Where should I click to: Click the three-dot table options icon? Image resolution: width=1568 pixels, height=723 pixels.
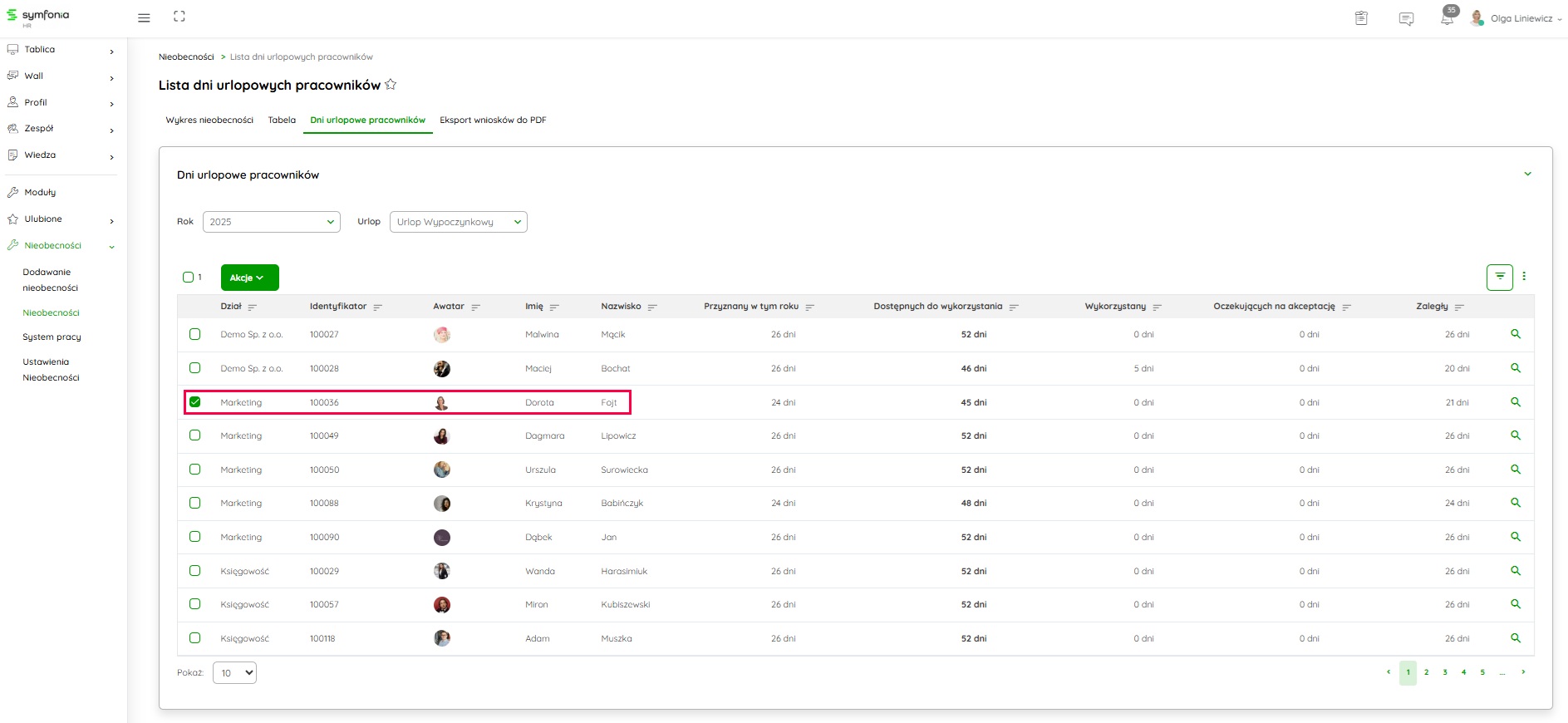coord(1524,277)
